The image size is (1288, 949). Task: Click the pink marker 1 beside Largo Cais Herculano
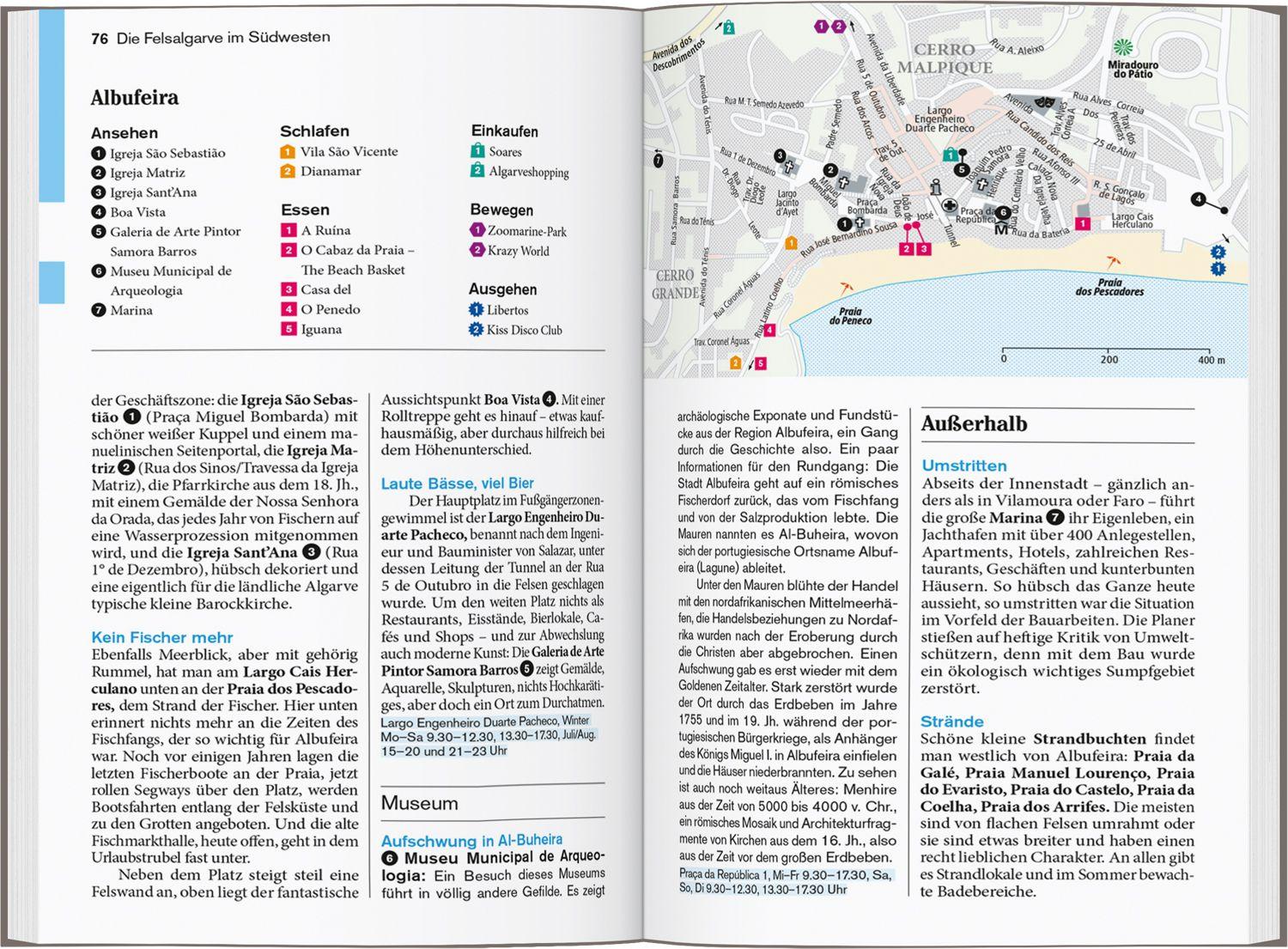(x=1083, y=223)
